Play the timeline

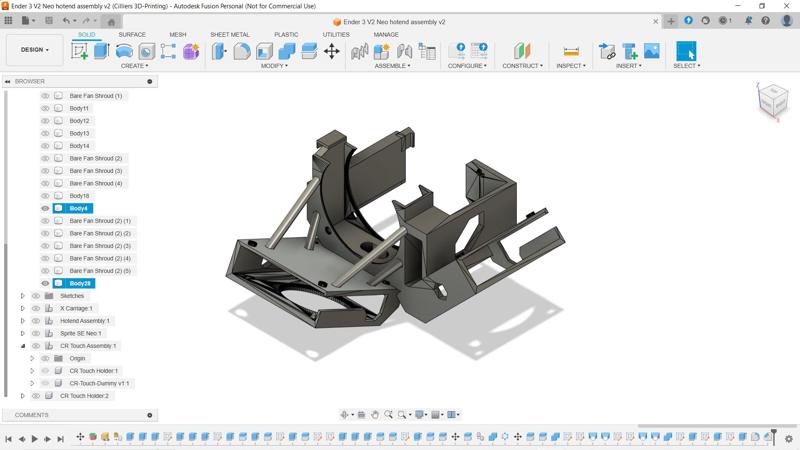coord(35,439)
